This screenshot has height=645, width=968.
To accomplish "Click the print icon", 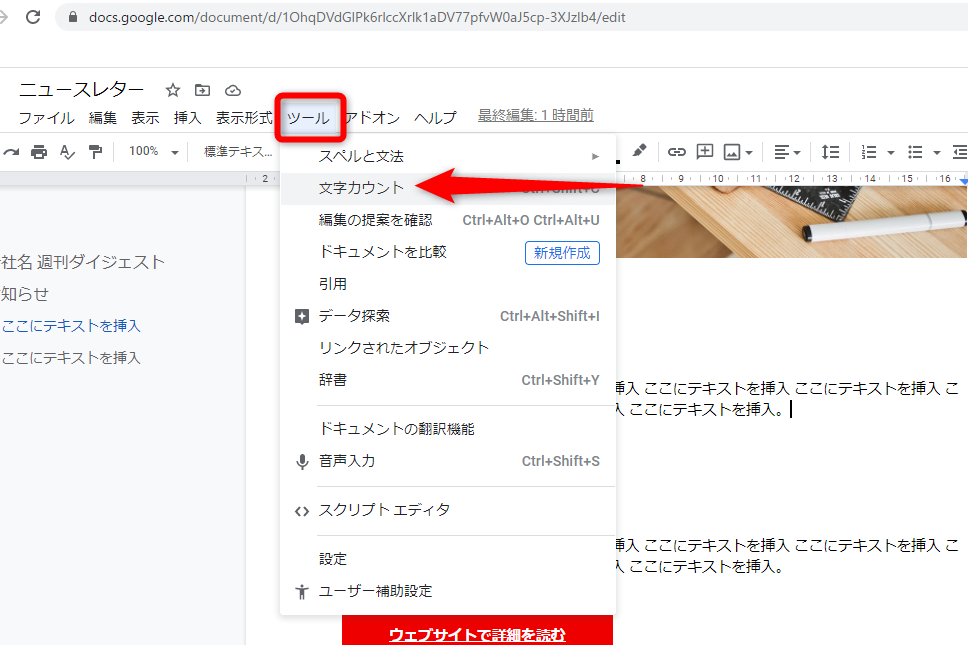I will point(39,151).
